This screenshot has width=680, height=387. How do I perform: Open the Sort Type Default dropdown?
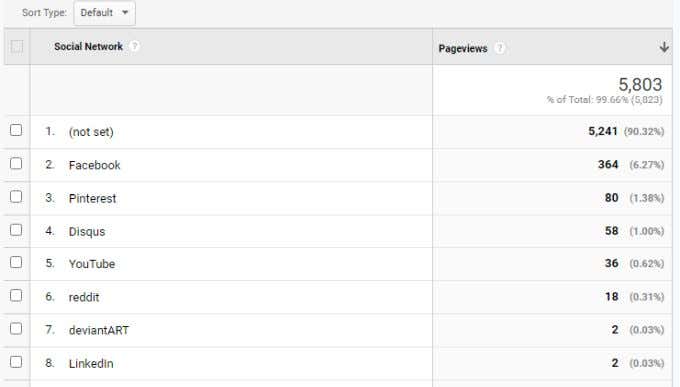click(x=105, y=13)
